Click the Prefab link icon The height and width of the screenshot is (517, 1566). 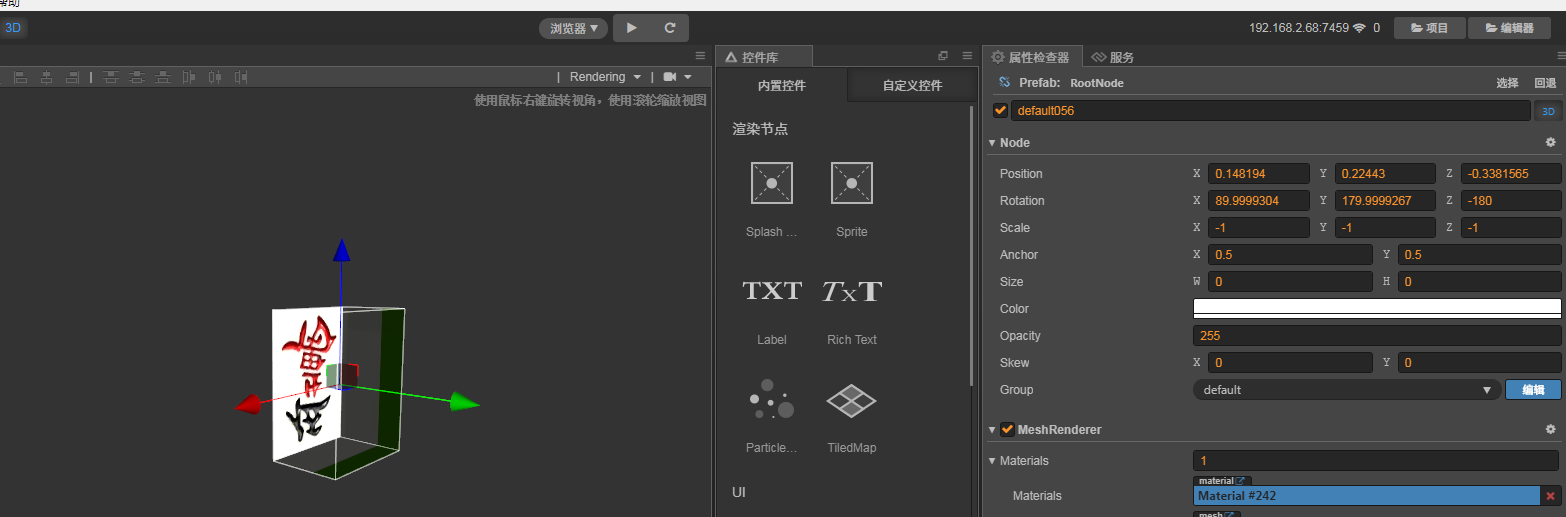[1005, 83]
